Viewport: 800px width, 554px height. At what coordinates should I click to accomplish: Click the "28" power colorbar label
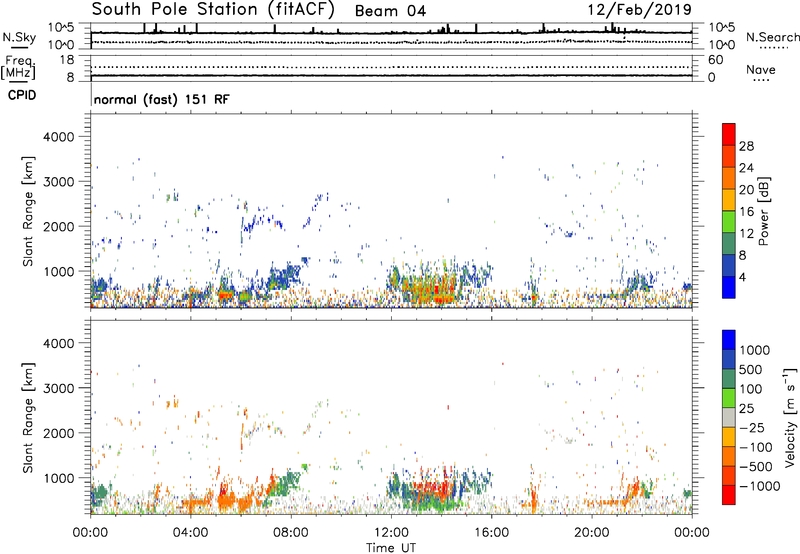click(x=746, y=146)
